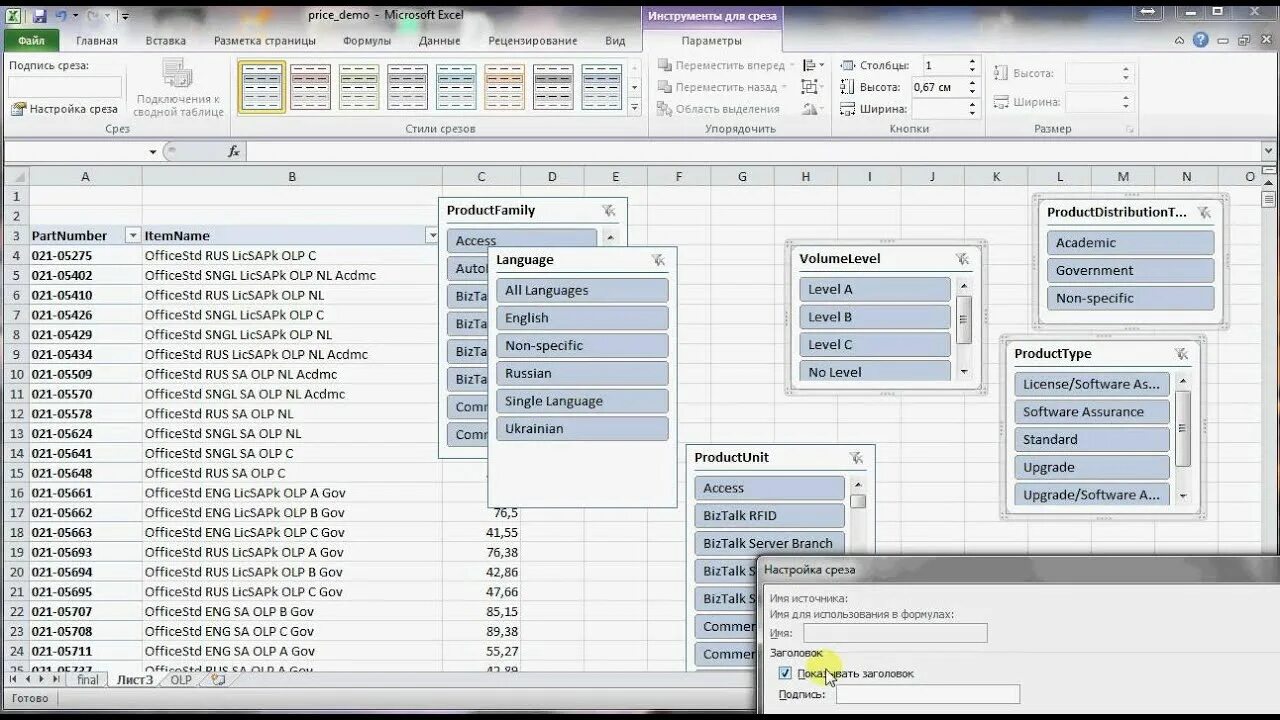Select row 10 header
1280x720 pixels.
click(16, 374)
